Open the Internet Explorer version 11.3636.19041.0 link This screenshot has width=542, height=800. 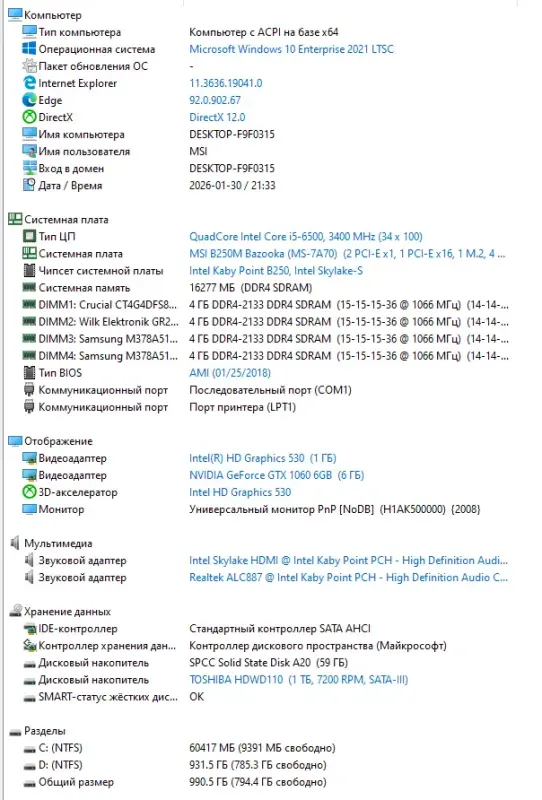(x=226, y=83)
